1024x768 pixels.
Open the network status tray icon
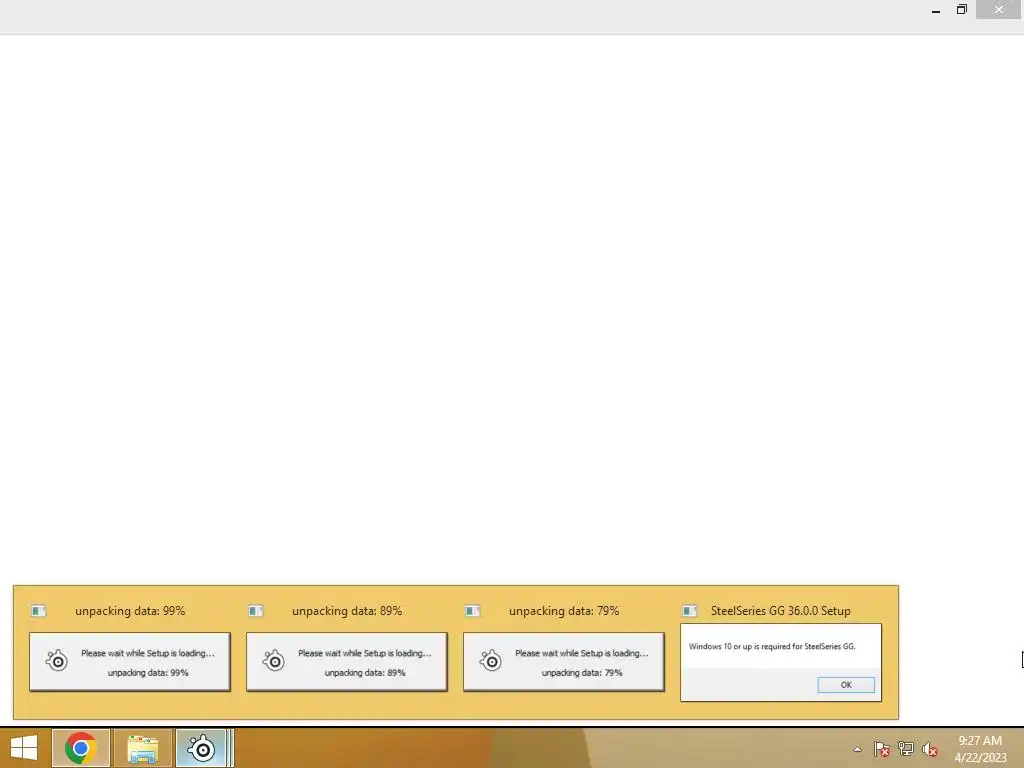coord(906,749)
